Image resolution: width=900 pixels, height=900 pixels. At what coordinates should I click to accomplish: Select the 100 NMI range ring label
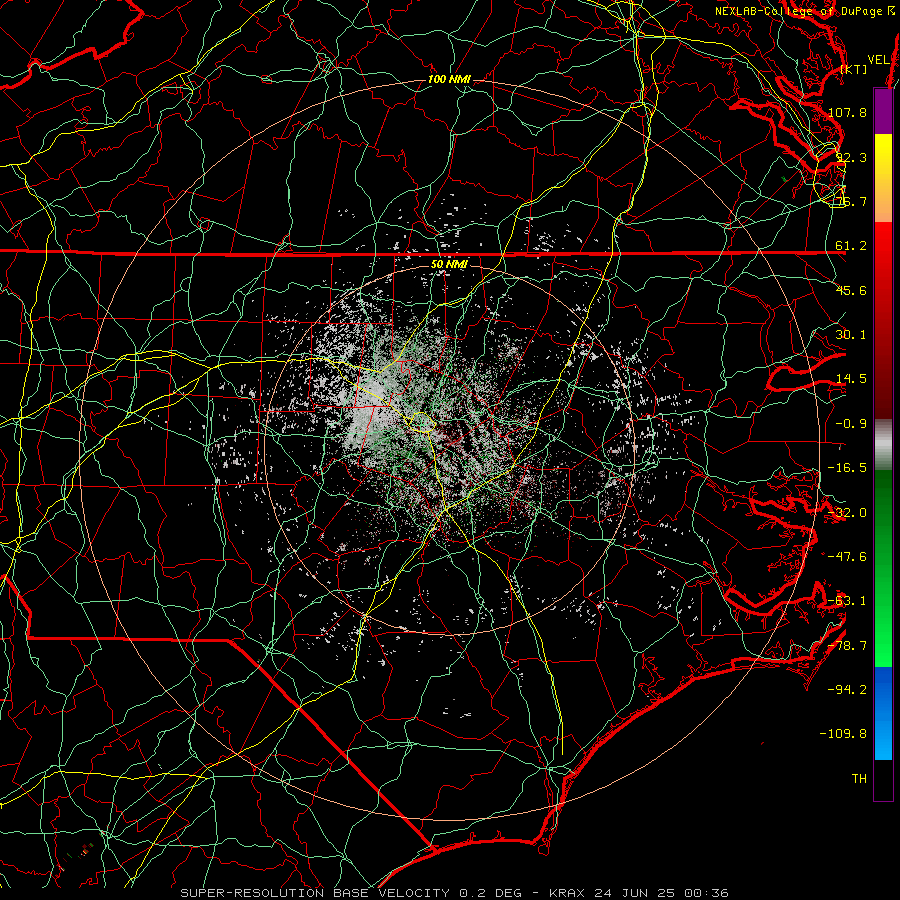click(449, 79)
